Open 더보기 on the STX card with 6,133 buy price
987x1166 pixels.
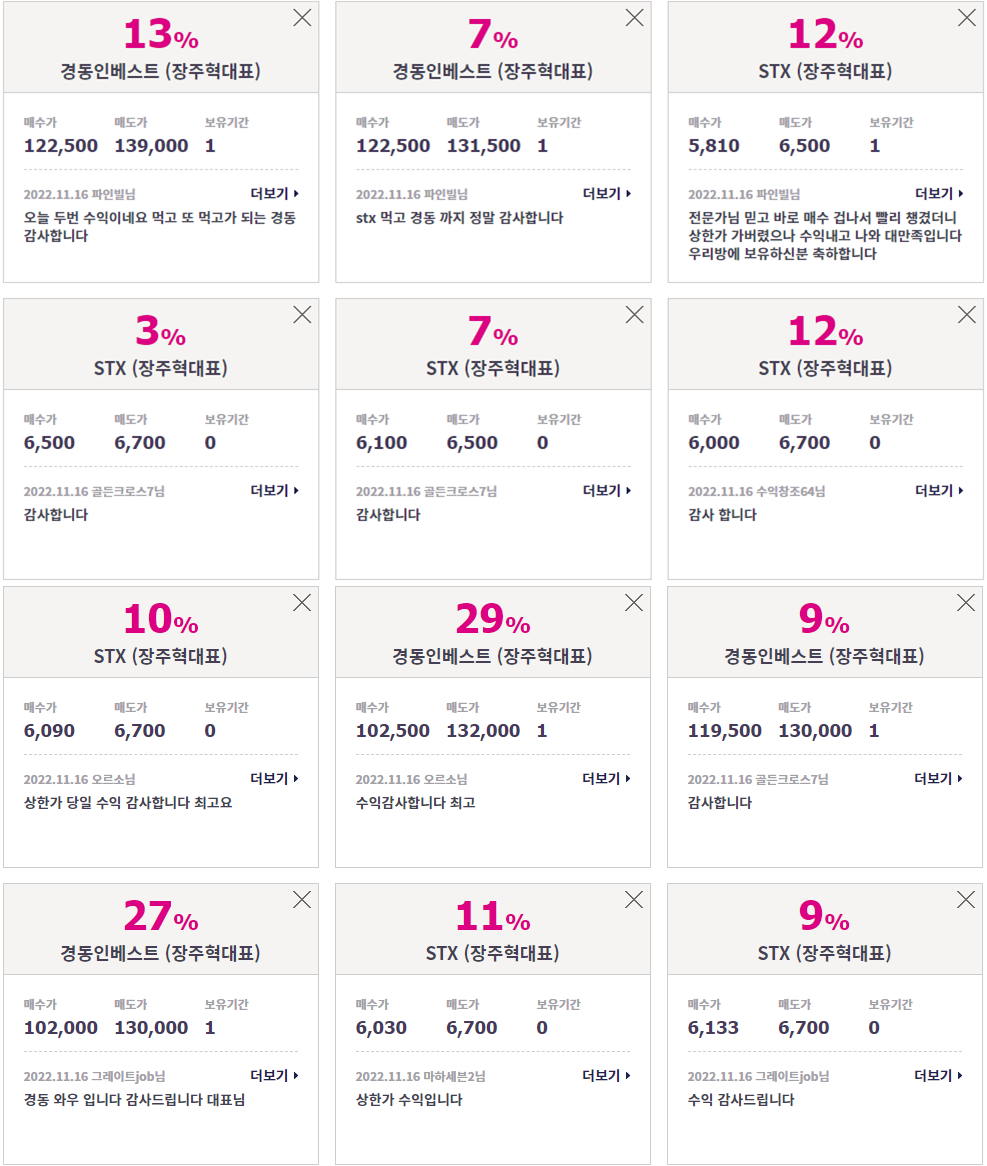point(938,1075)
